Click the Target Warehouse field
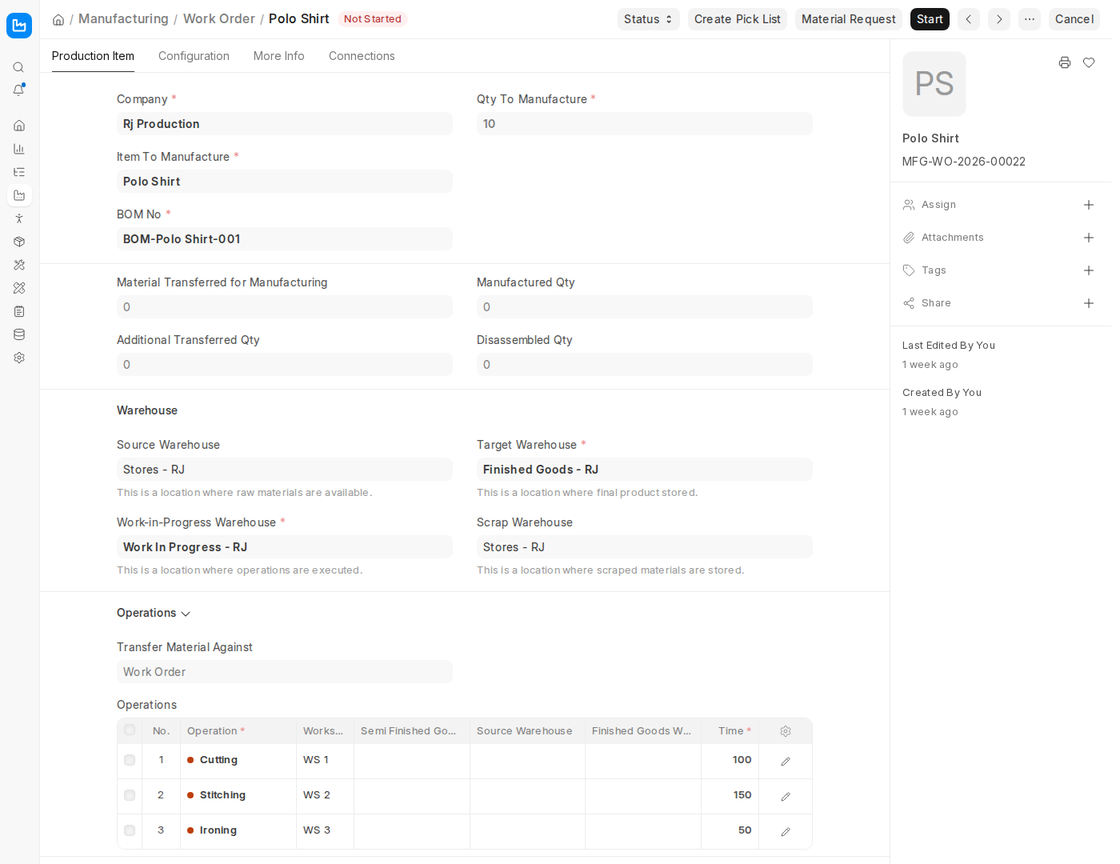Image resolution: width=1120 pixels, height=864 pixels. pyautogui.click(x=644, y=470)
